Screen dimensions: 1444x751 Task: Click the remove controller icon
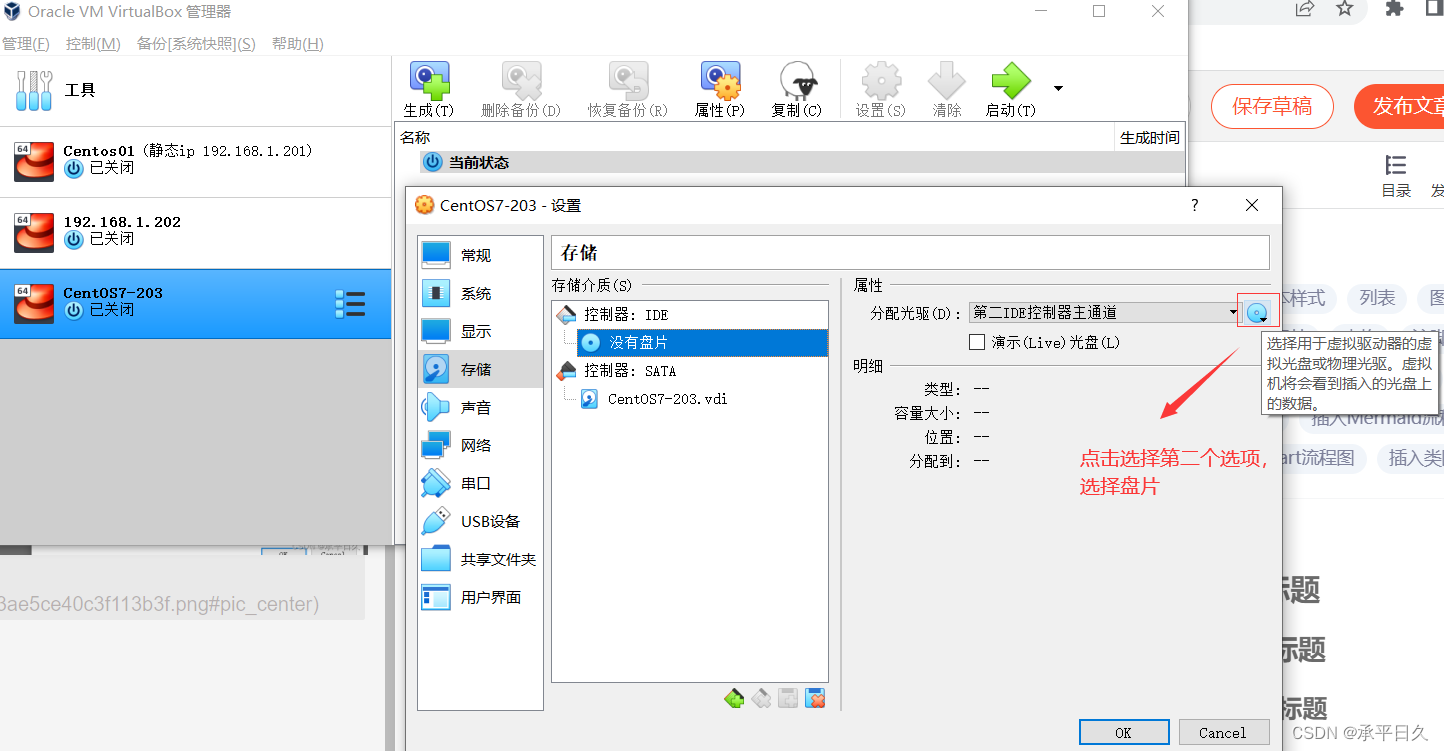pyautogui.click(x=761, y=698)
